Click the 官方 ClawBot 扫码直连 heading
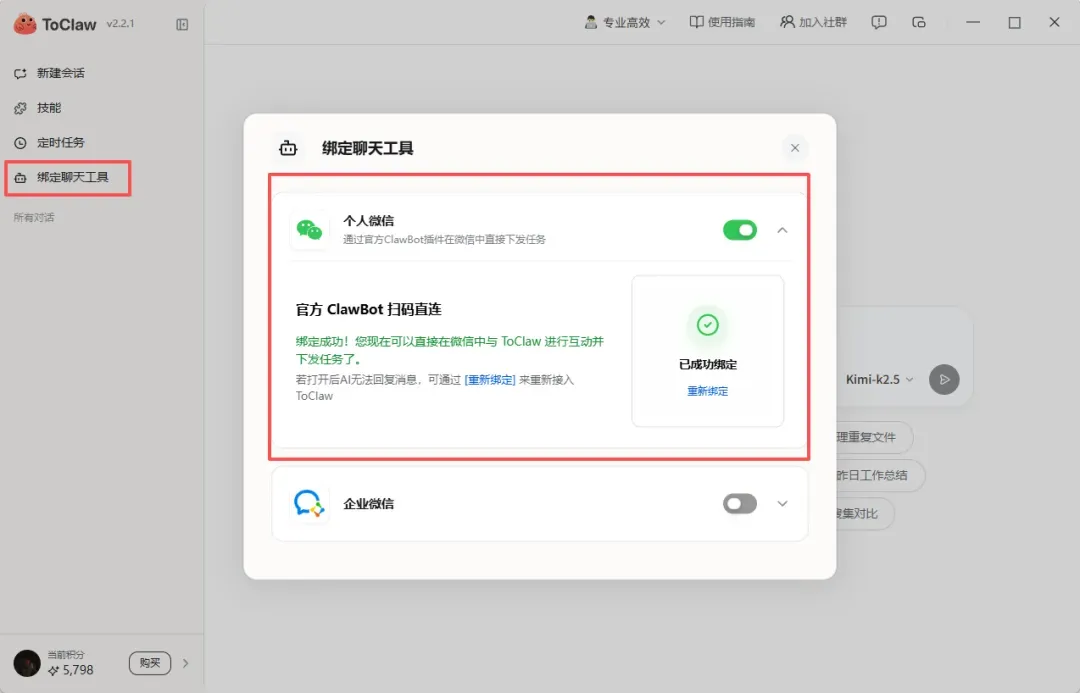The height and width of the screenshot is (693, 1080). pyautogui.click(x=368, y=309)
